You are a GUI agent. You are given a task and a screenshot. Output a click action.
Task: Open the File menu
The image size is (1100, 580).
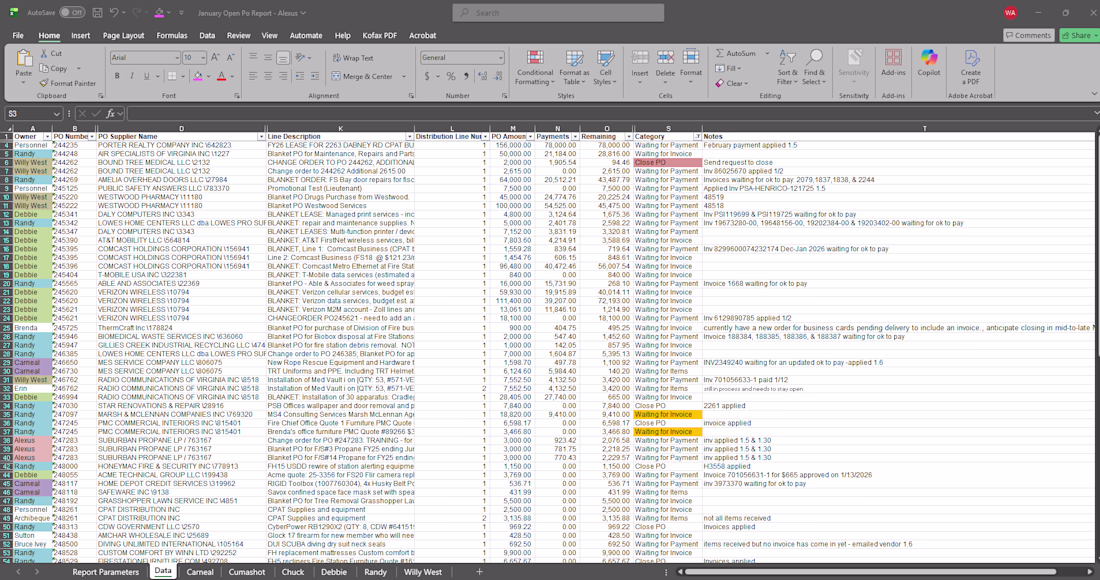pos(18,35)
